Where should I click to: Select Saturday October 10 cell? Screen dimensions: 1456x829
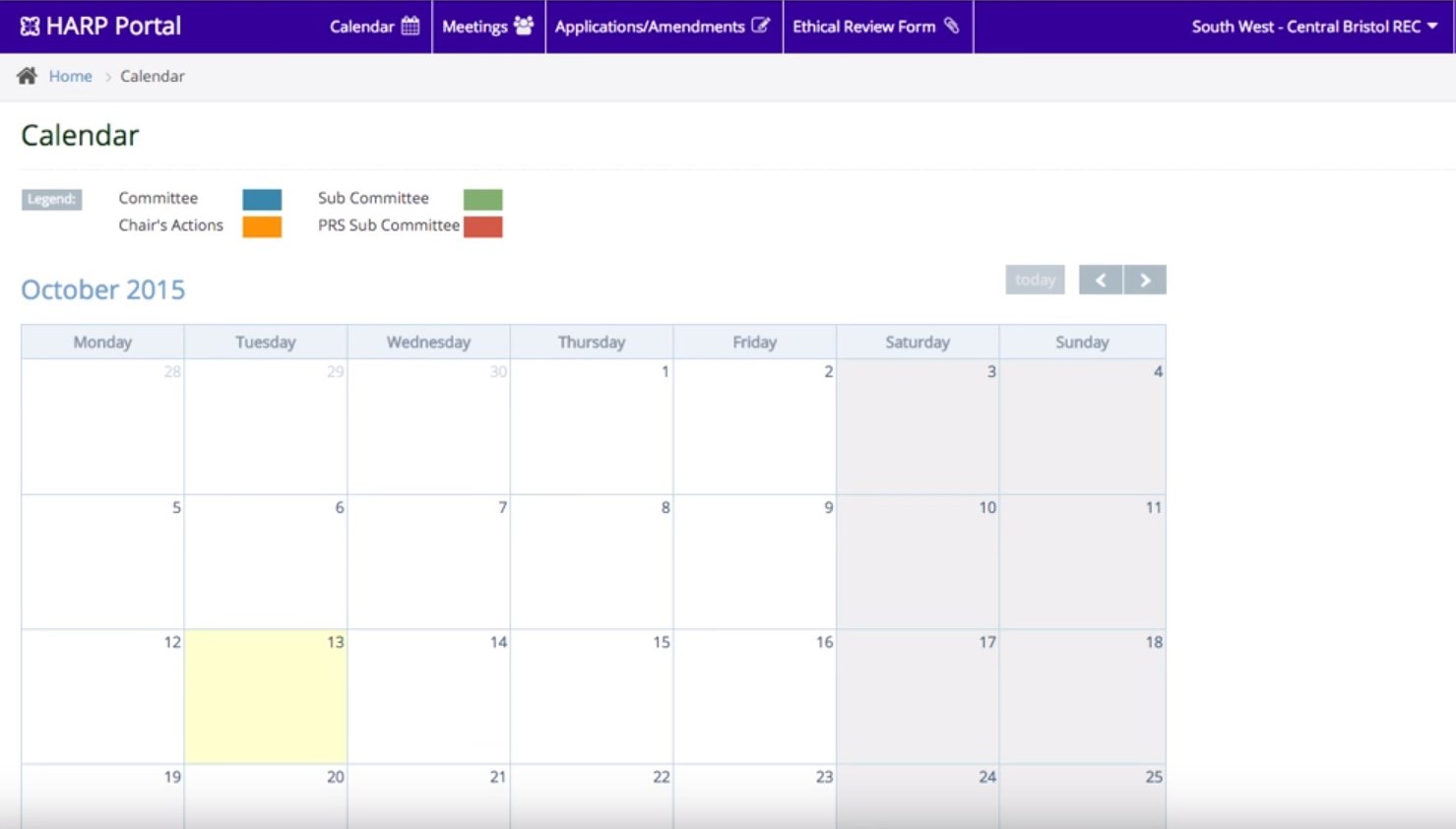(x=918, y=562)
